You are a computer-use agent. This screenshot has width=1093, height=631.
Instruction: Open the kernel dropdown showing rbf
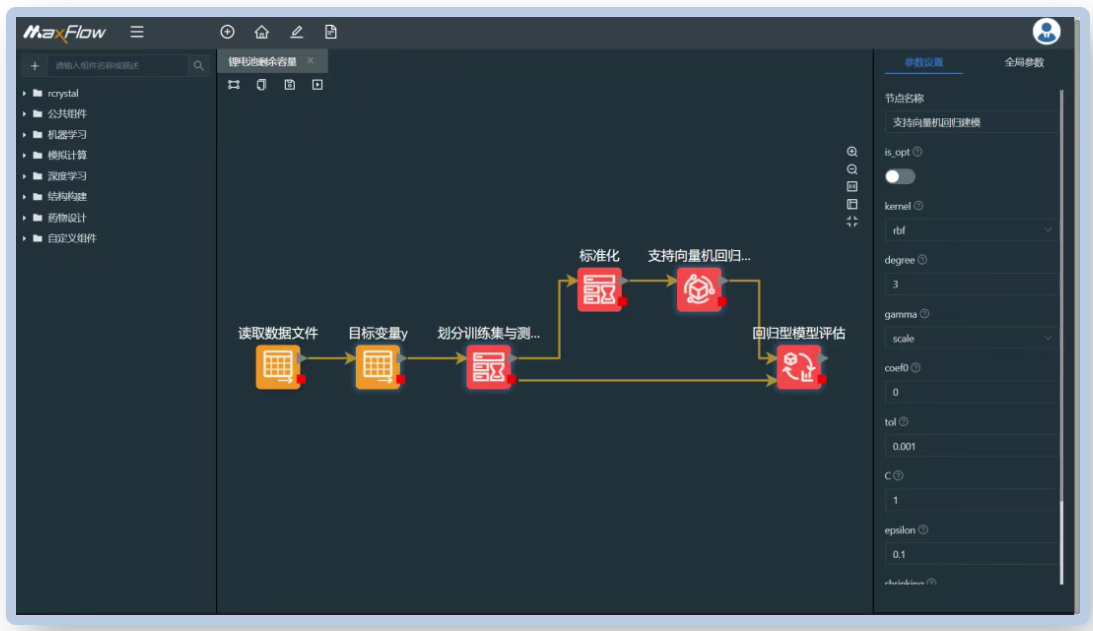pos(970,230)
